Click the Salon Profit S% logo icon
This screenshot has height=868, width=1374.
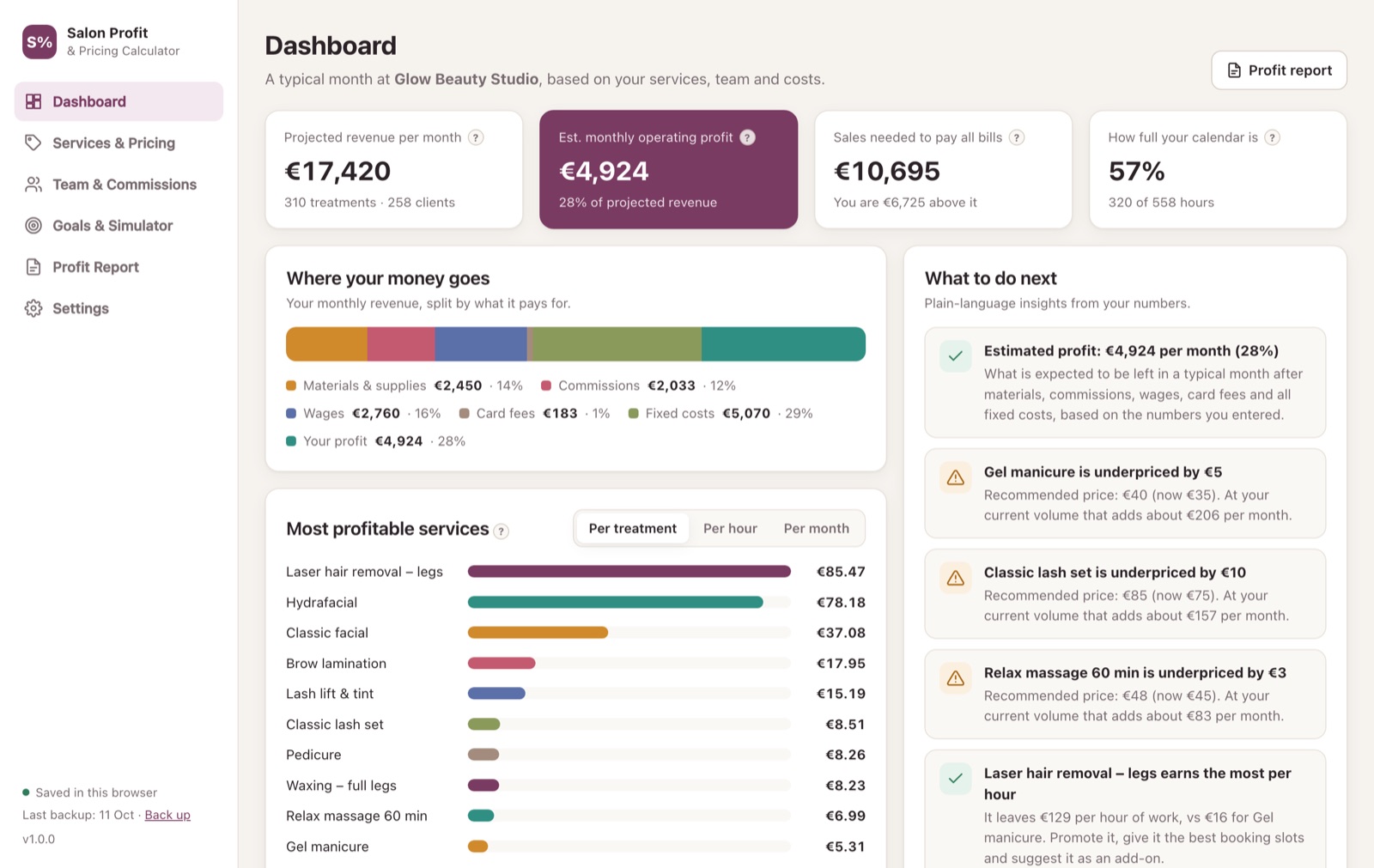coord(40,41)
